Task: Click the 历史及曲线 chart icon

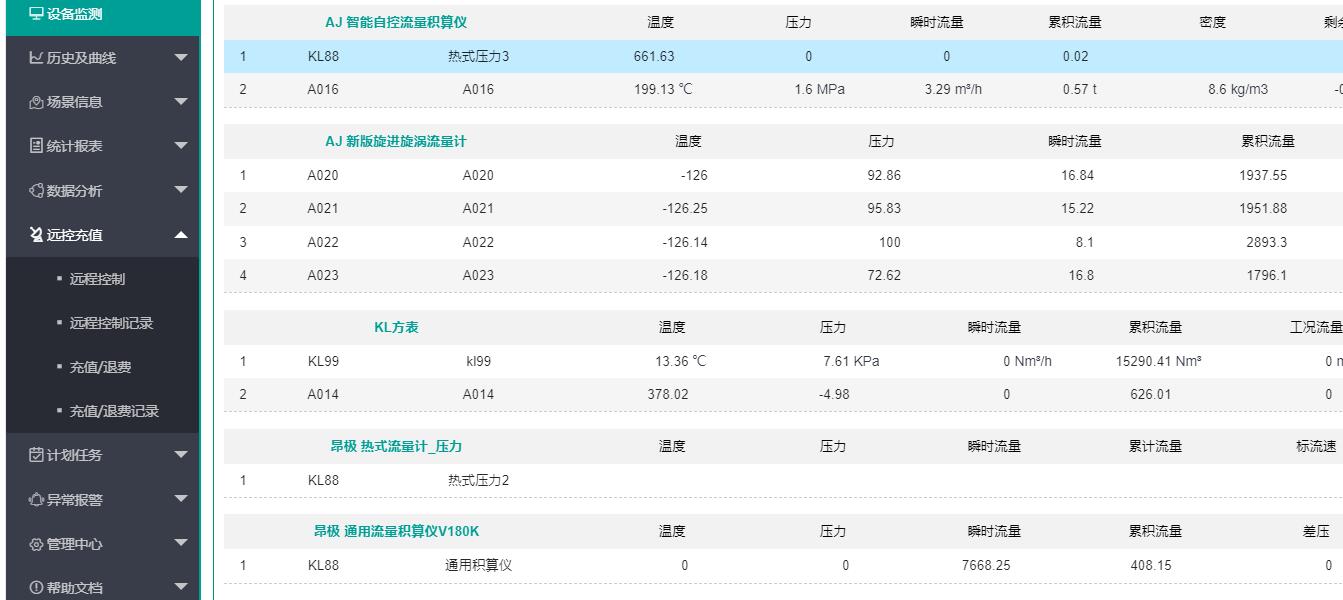Action: click(x=36, y=58)
